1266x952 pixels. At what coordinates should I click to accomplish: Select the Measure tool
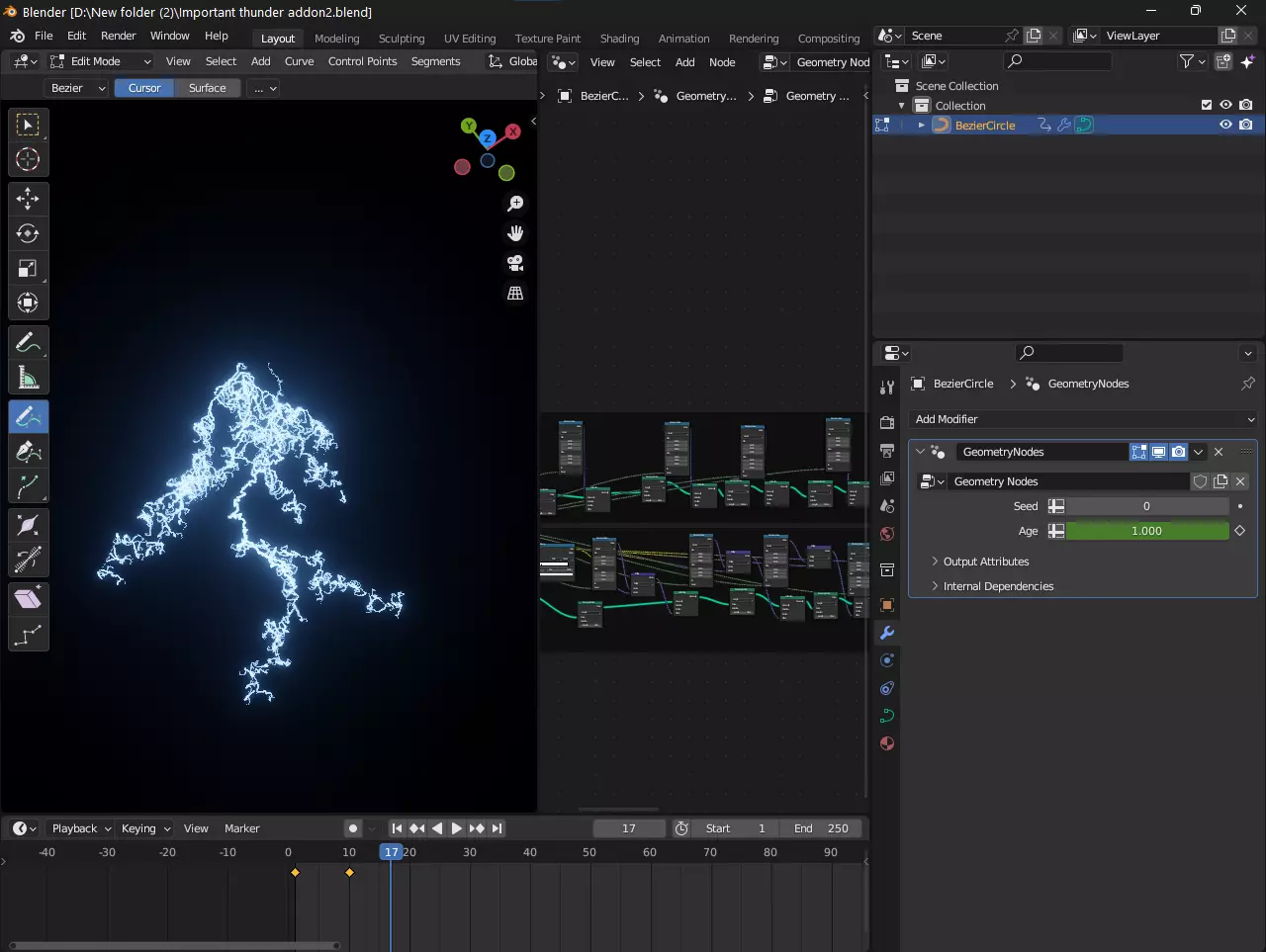(x=28, y=378)
